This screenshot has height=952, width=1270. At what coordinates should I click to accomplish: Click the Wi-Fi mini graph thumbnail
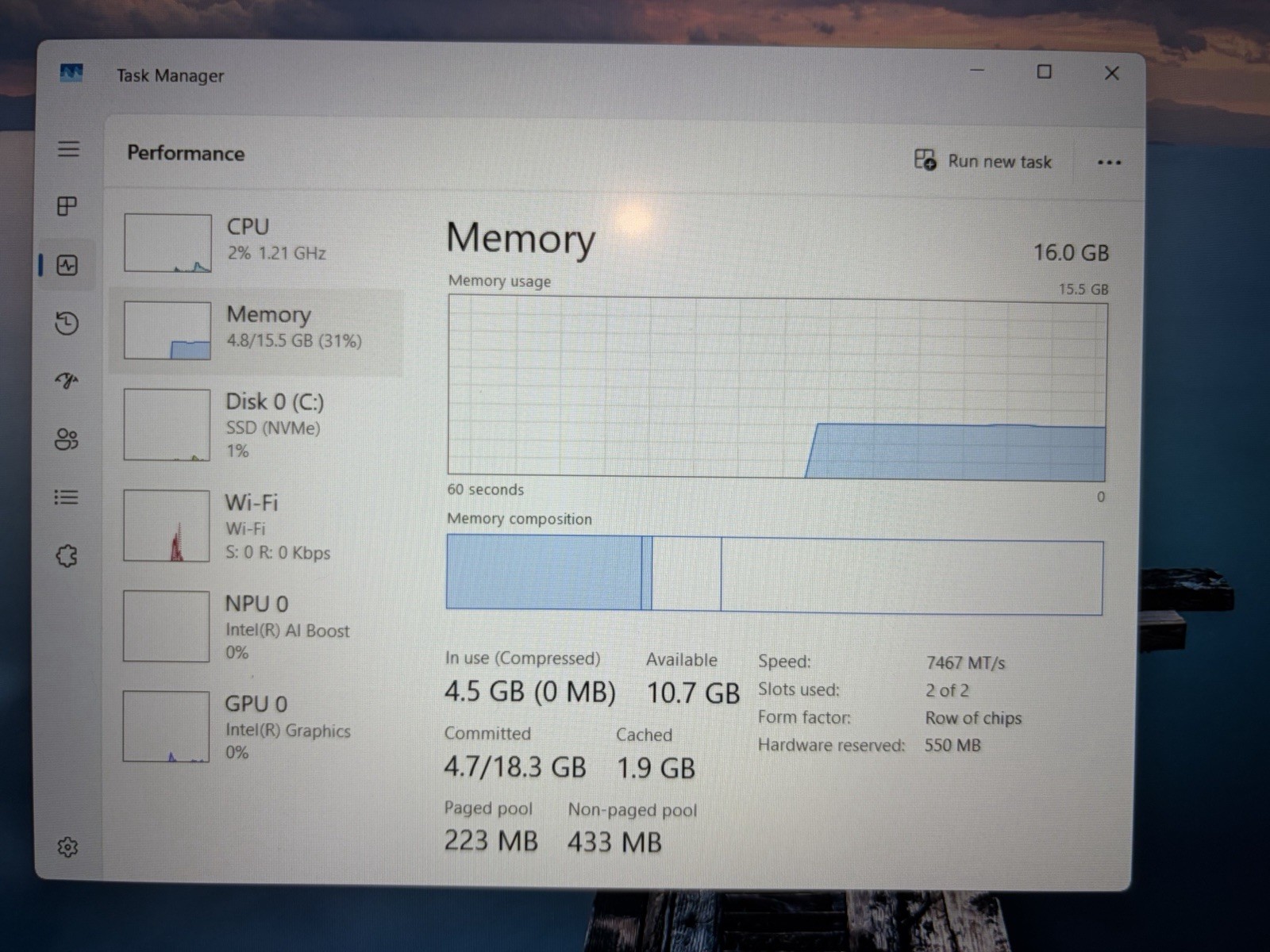click(x=167, y=526)
